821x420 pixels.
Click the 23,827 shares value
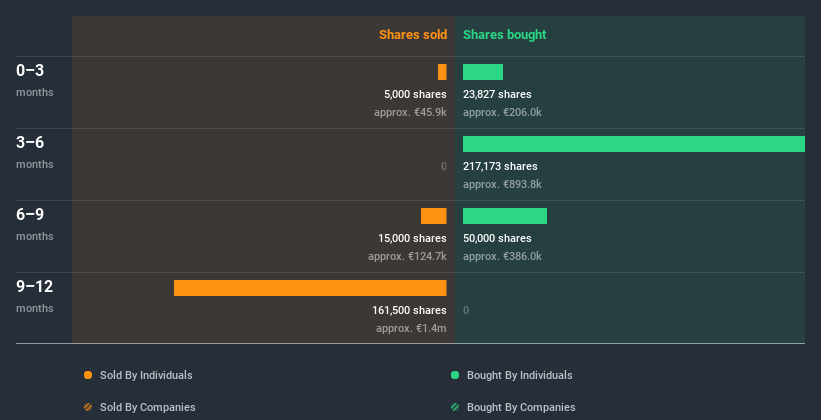497,94
